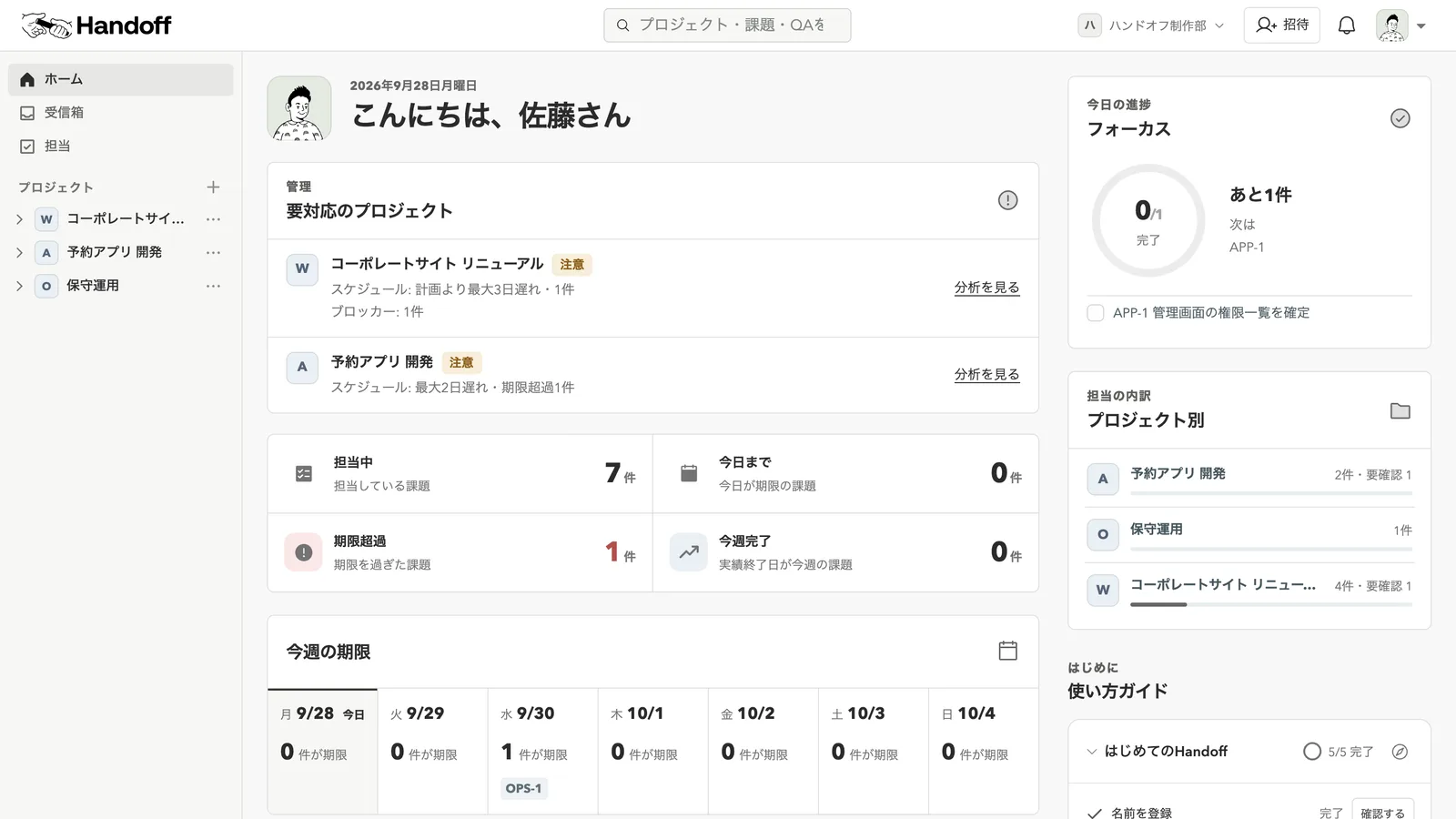Open 担当 in the sidebar
The height and width of the screenshot is (819, 1456).
click(121, 146)
